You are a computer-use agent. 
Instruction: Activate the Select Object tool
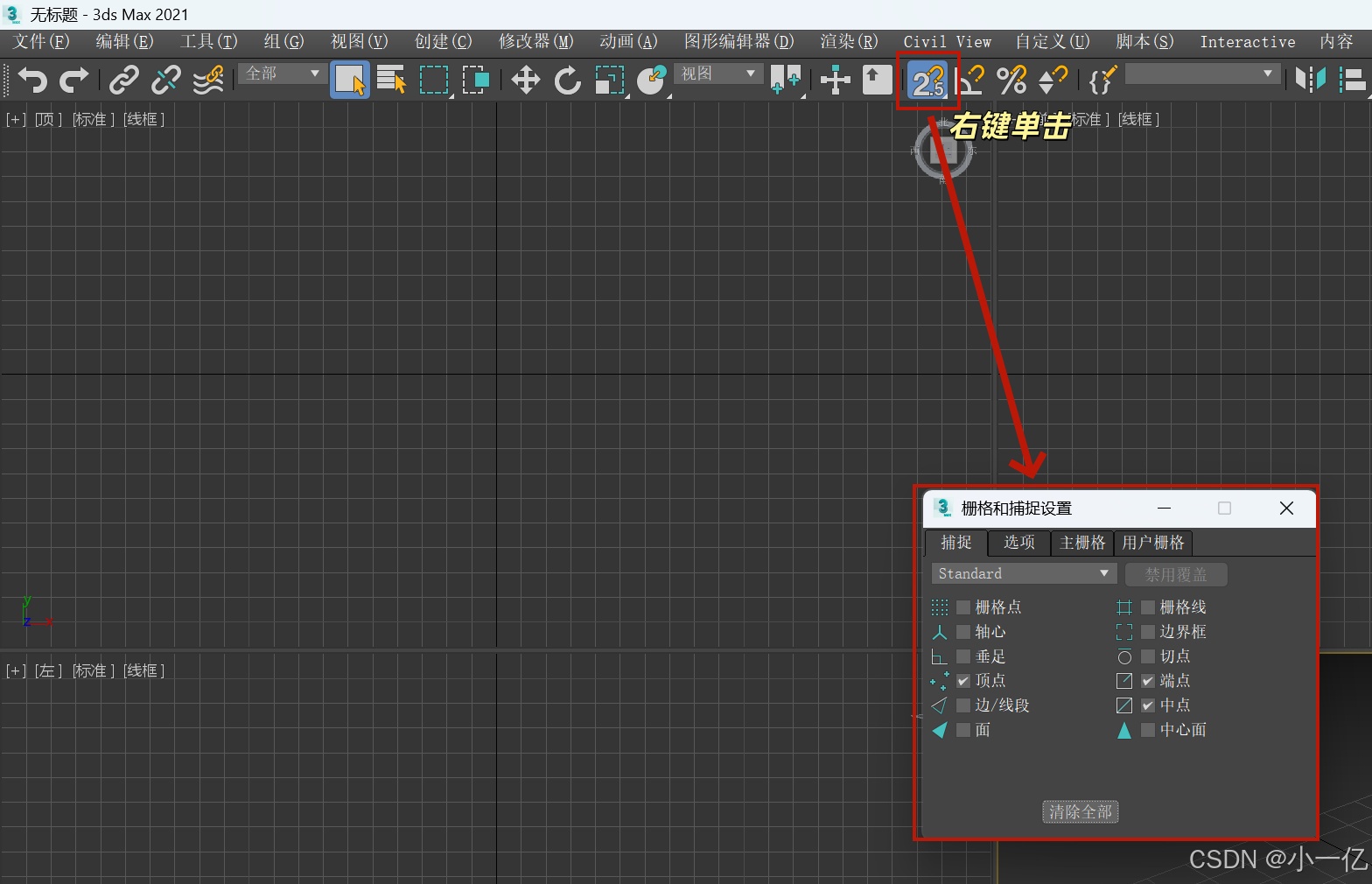coord(350,81)
